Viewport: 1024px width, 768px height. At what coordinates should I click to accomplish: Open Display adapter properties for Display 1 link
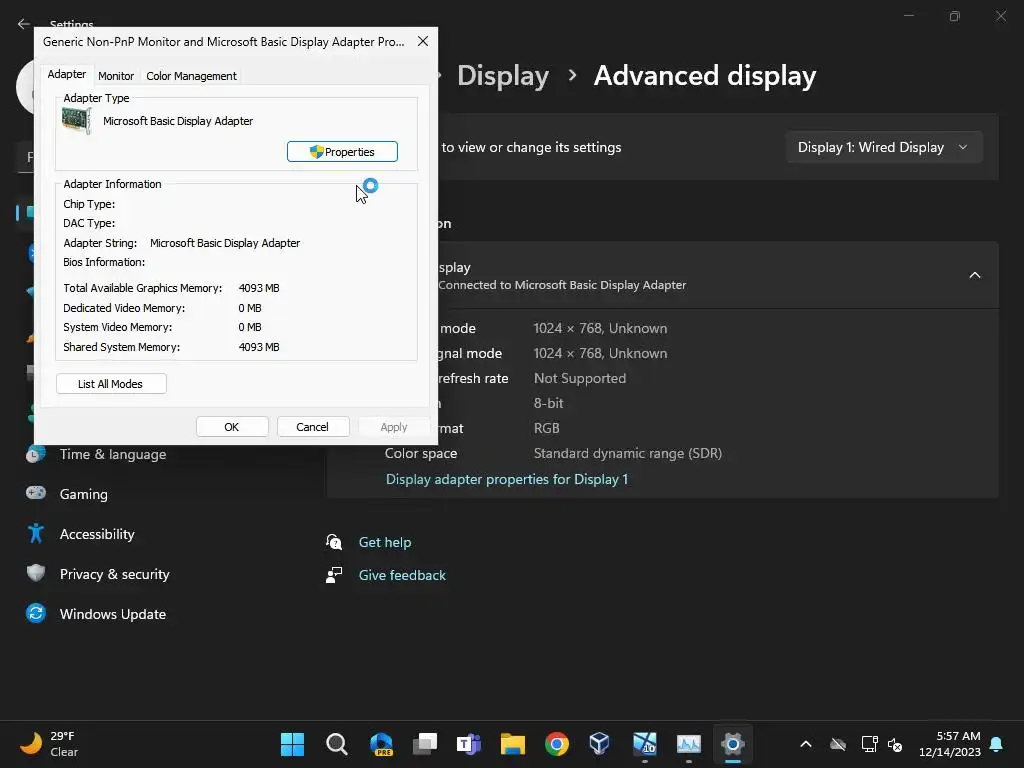(x=507, y=479)
